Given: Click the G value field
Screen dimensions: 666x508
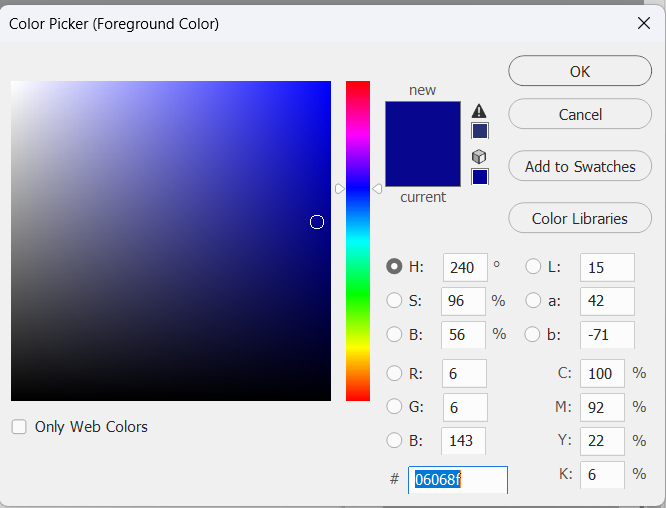Looking at the screenshot, I should click(465, 407).
